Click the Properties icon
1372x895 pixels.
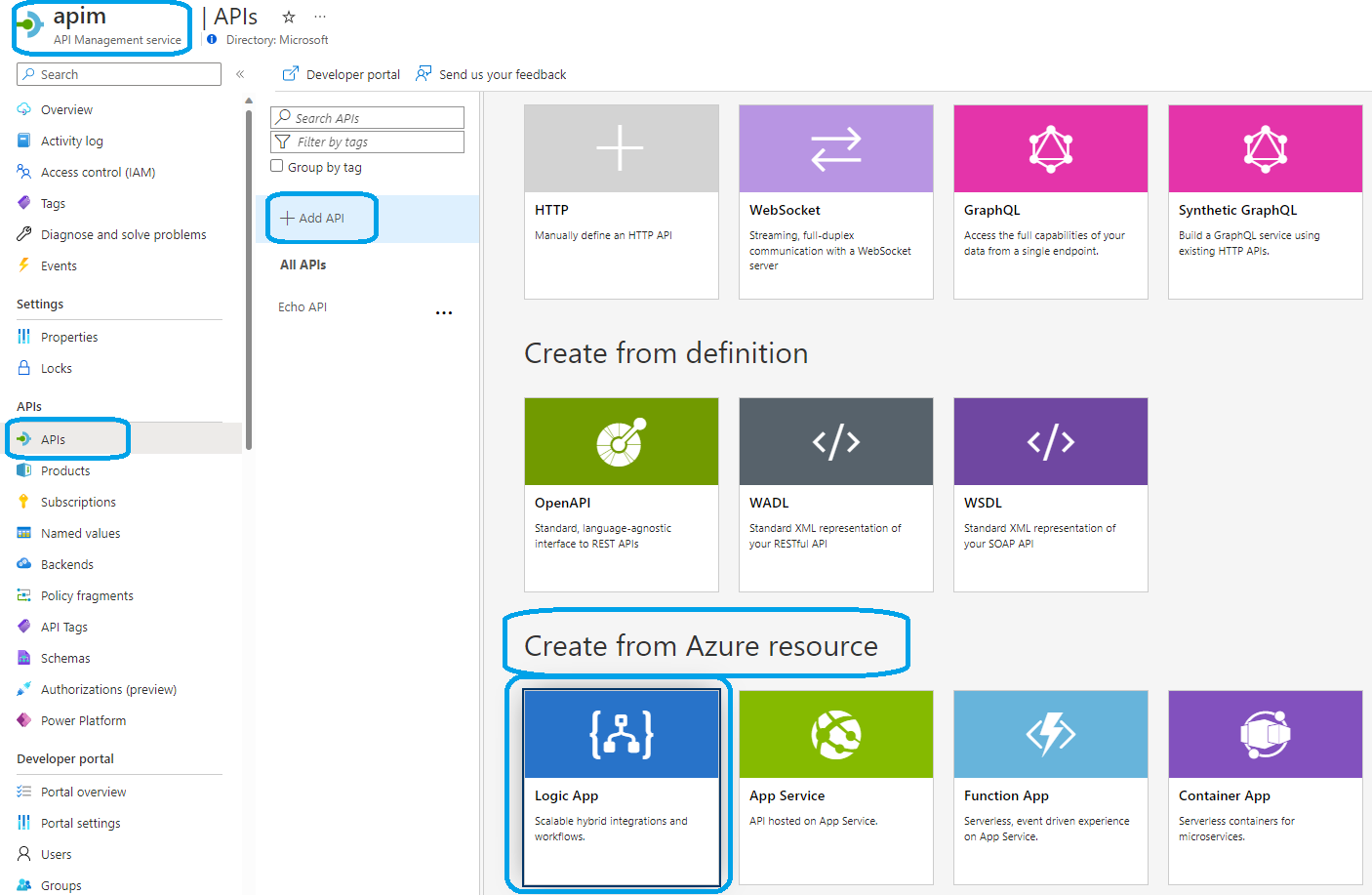[x=24, y=337]
